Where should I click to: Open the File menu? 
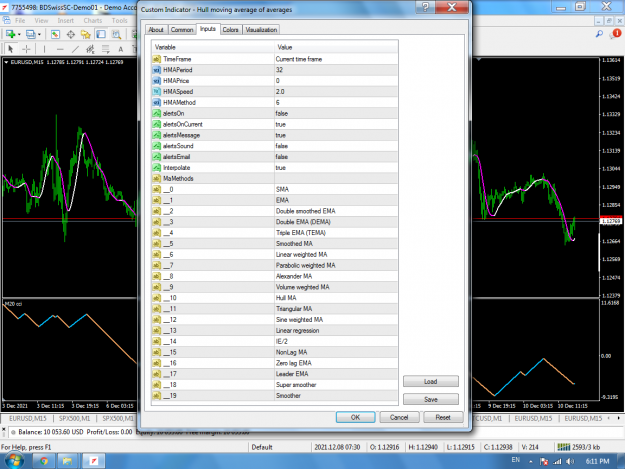20,20
